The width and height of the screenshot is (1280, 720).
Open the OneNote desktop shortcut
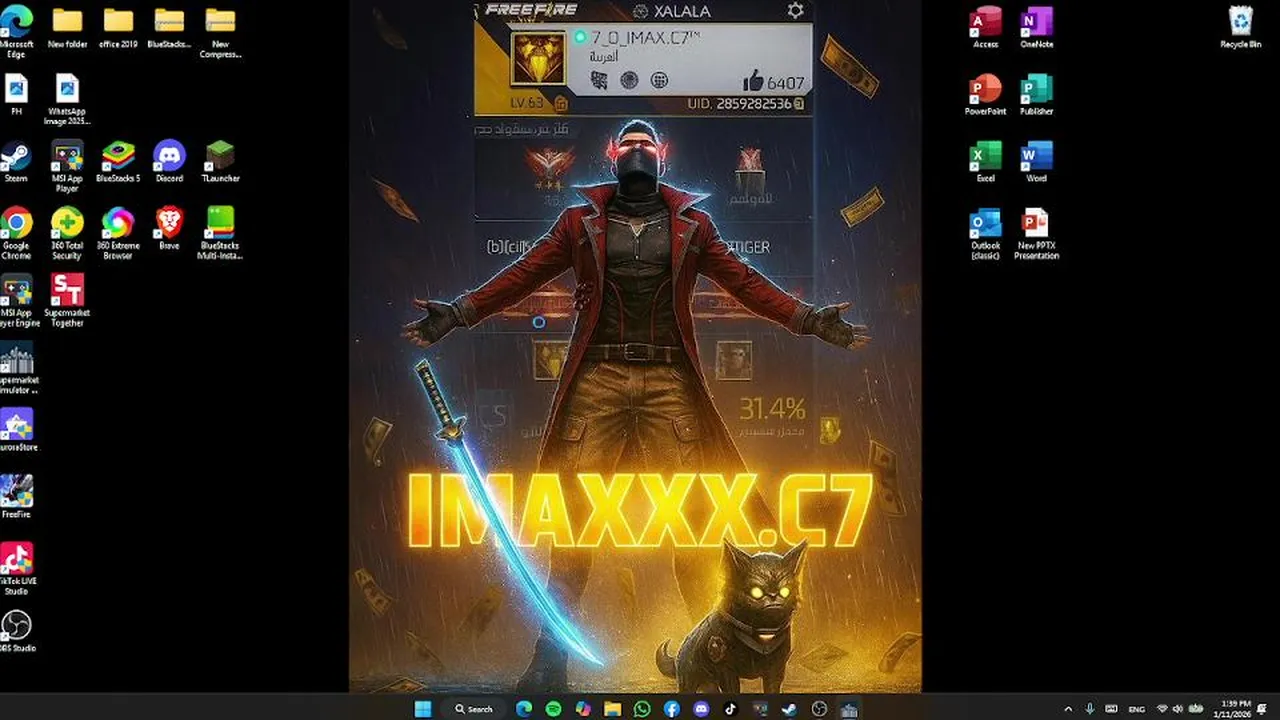pos(1036,28)
